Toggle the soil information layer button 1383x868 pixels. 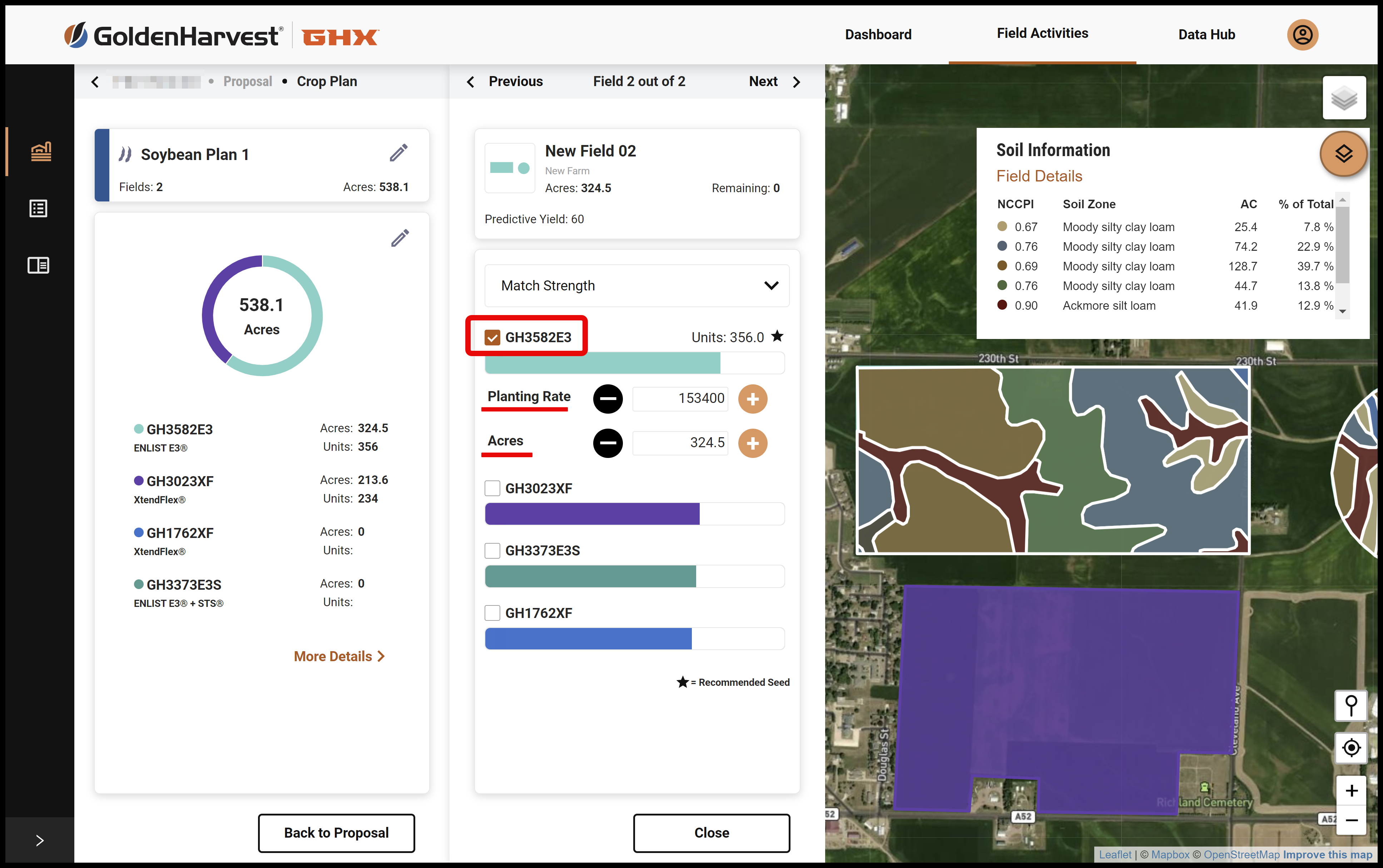tap(1343, 154)
